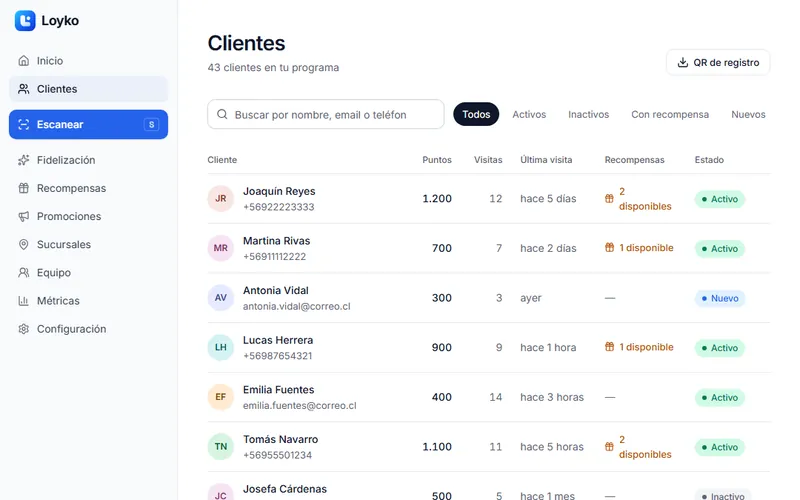Viewport: 800px width, 500px height.
Task: Click the QR de registro button
Action: click(x=718, y=62)
